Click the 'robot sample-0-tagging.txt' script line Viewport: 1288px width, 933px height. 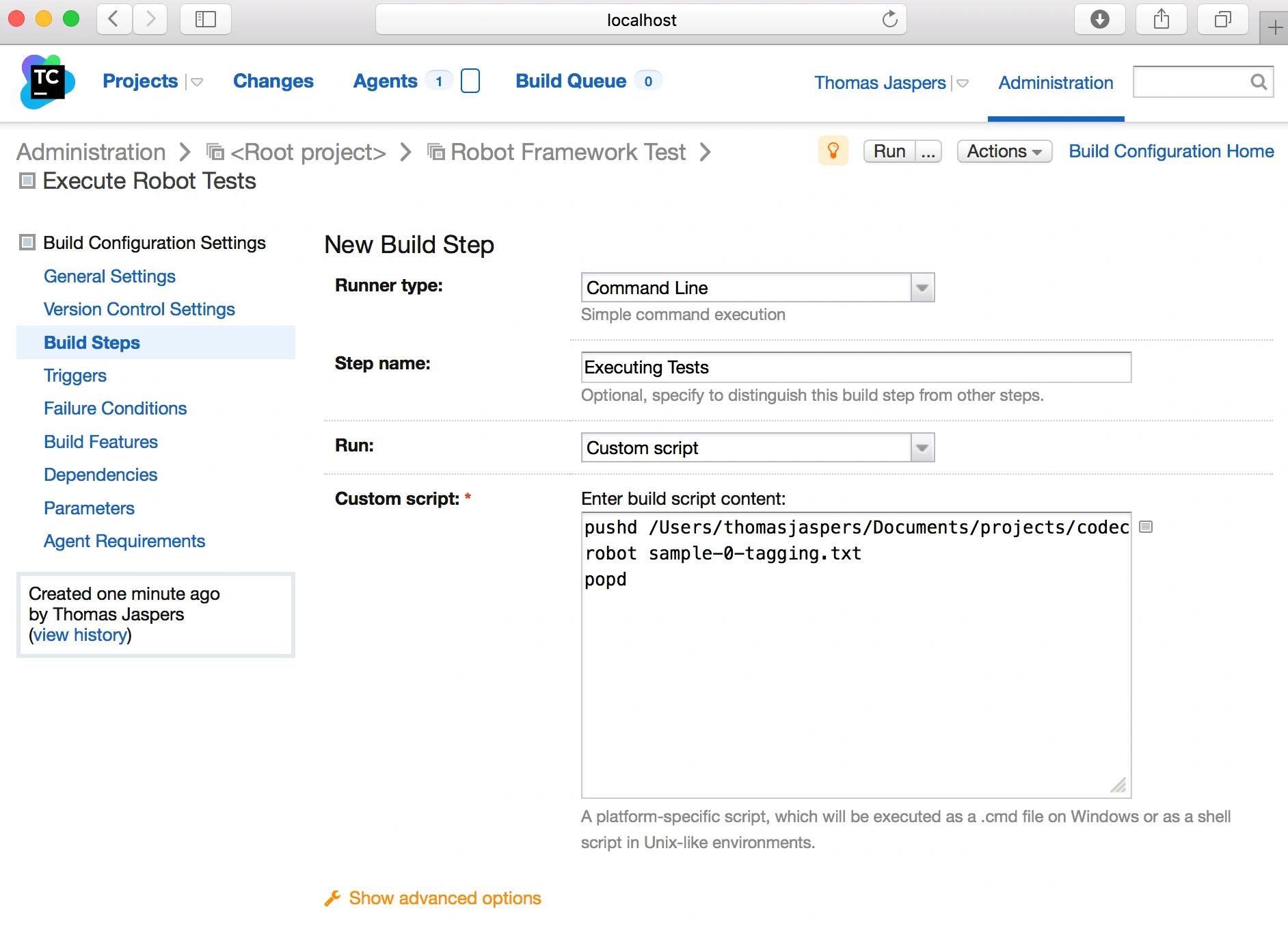click(723, 553)
